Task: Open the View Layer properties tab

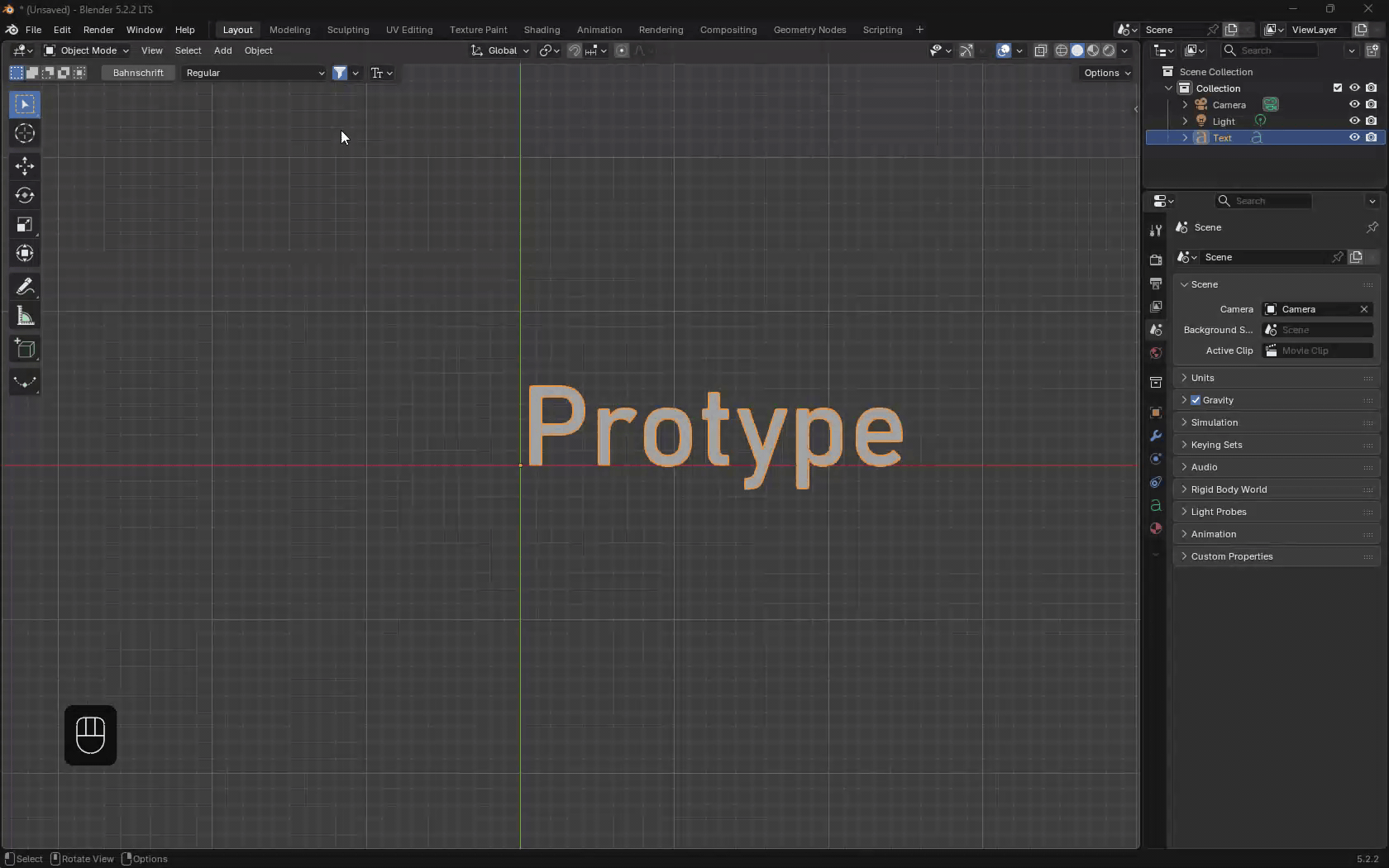Action: click(x=1156, y=307)
